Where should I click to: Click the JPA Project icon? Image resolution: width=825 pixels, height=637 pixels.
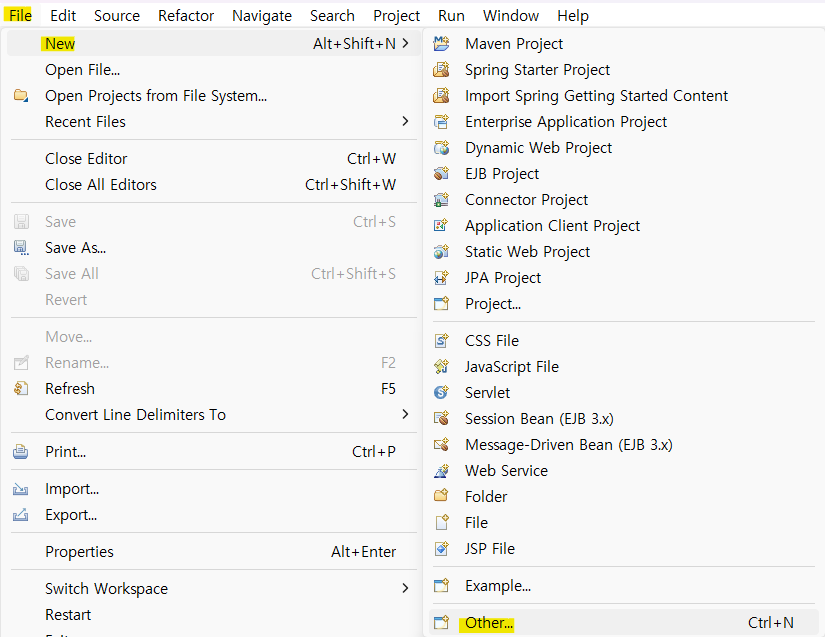pos(441,278)
